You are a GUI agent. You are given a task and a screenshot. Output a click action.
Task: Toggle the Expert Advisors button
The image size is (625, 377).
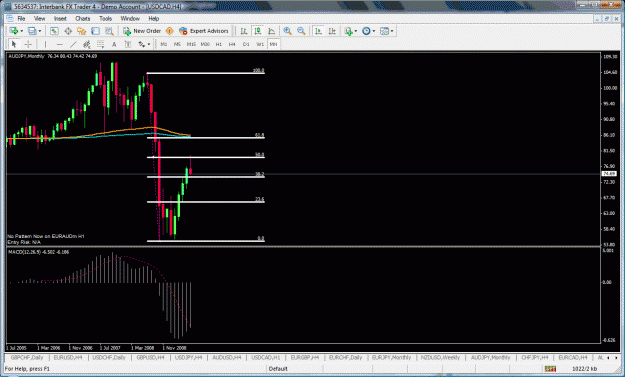coord(204,31)
